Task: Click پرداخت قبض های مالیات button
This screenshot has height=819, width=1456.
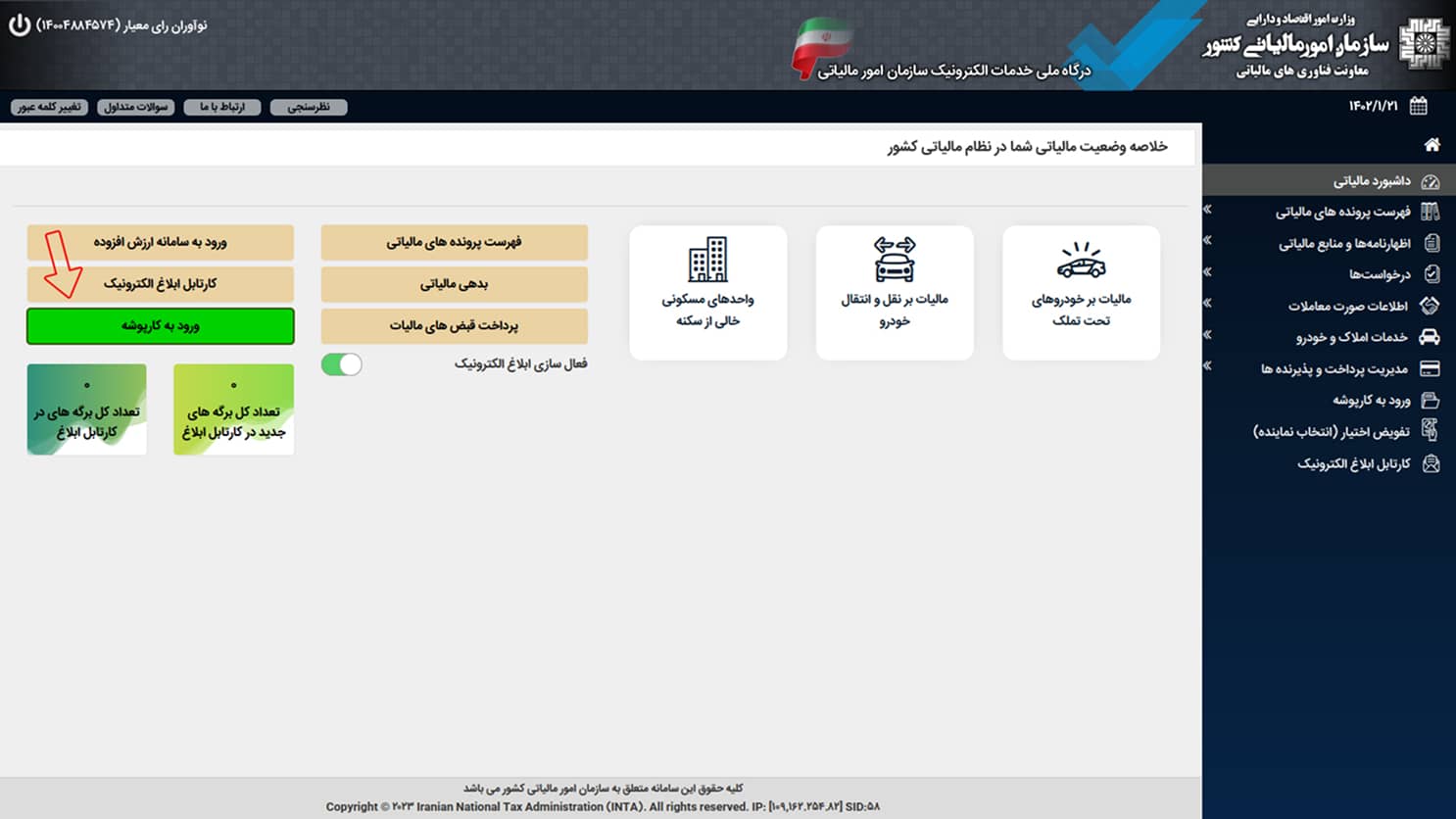Action: [x=455, y=326]
